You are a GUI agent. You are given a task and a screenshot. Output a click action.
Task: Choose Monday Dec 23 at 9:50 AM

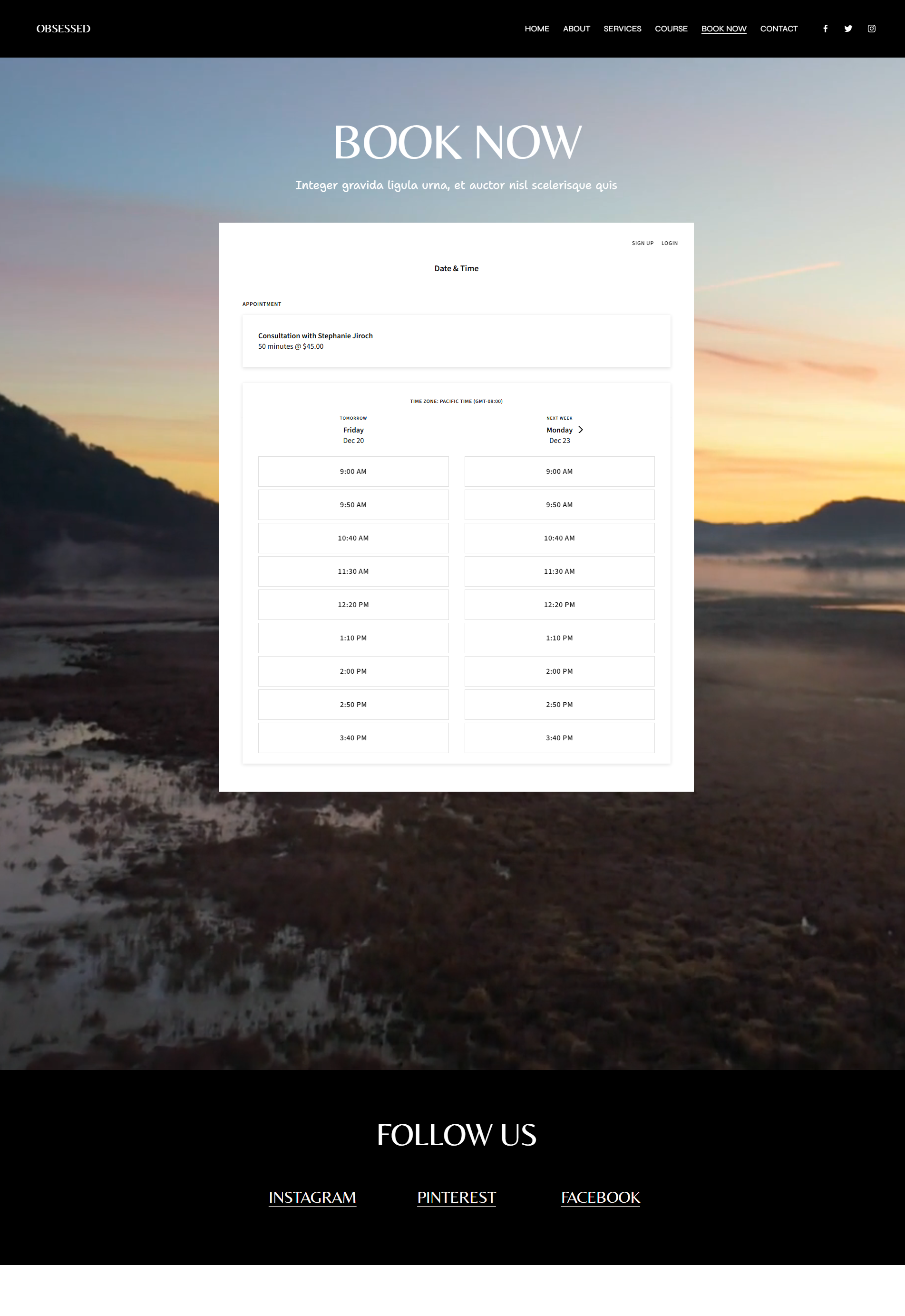coord(559,505)
